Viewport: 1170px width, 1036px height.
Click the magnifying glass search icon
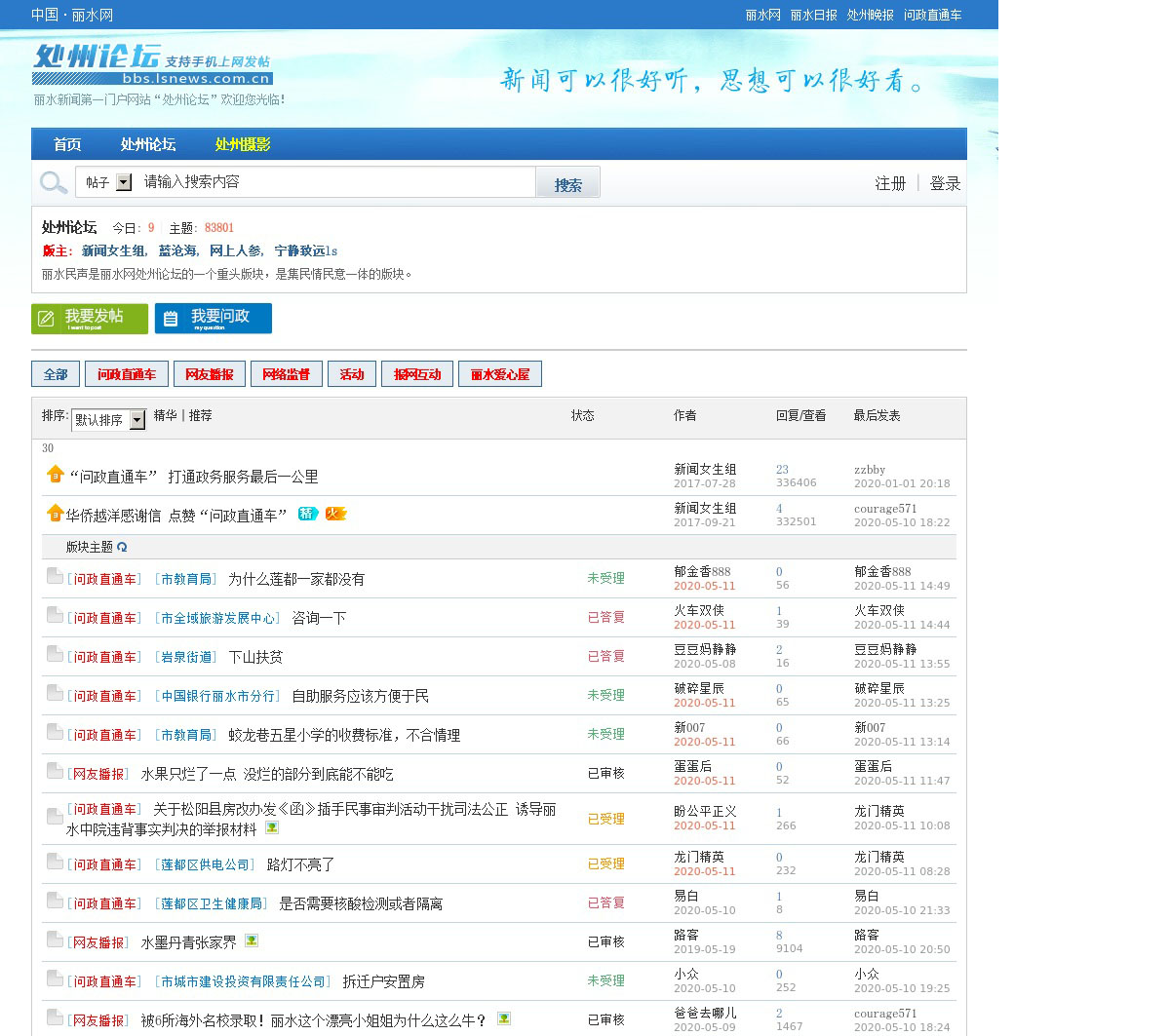[54, 182]
